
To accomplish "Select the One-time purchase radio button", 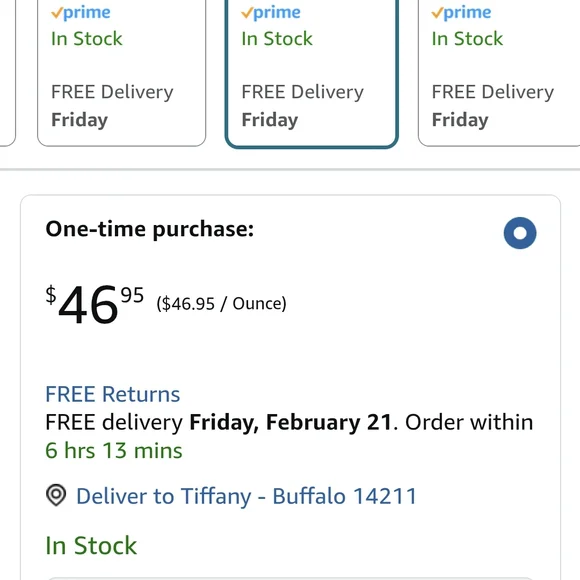I will pyautogui.click(x=520, y=233).
